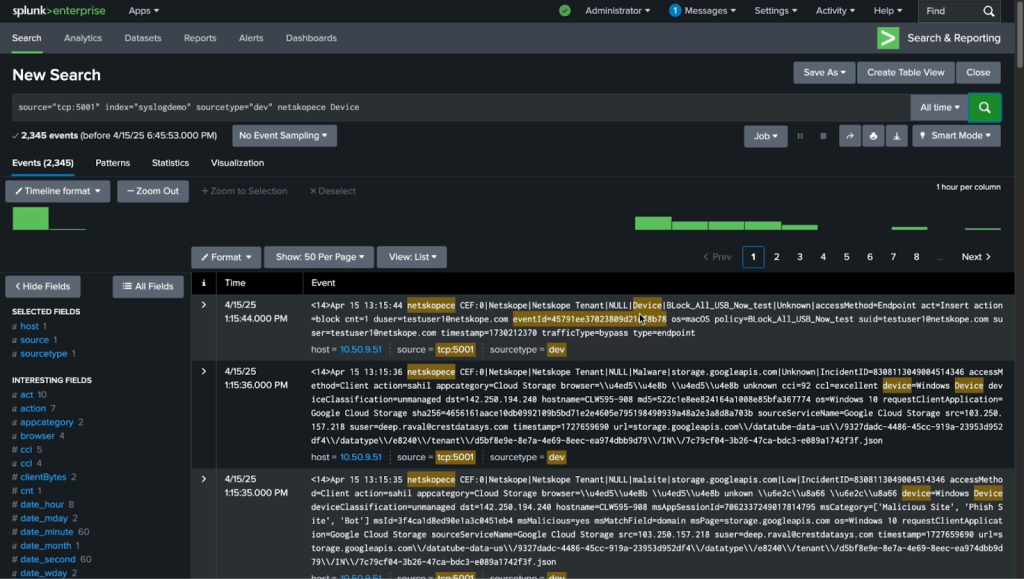Click the Find input field
The image size is (1024, 579).
(949, 11)
